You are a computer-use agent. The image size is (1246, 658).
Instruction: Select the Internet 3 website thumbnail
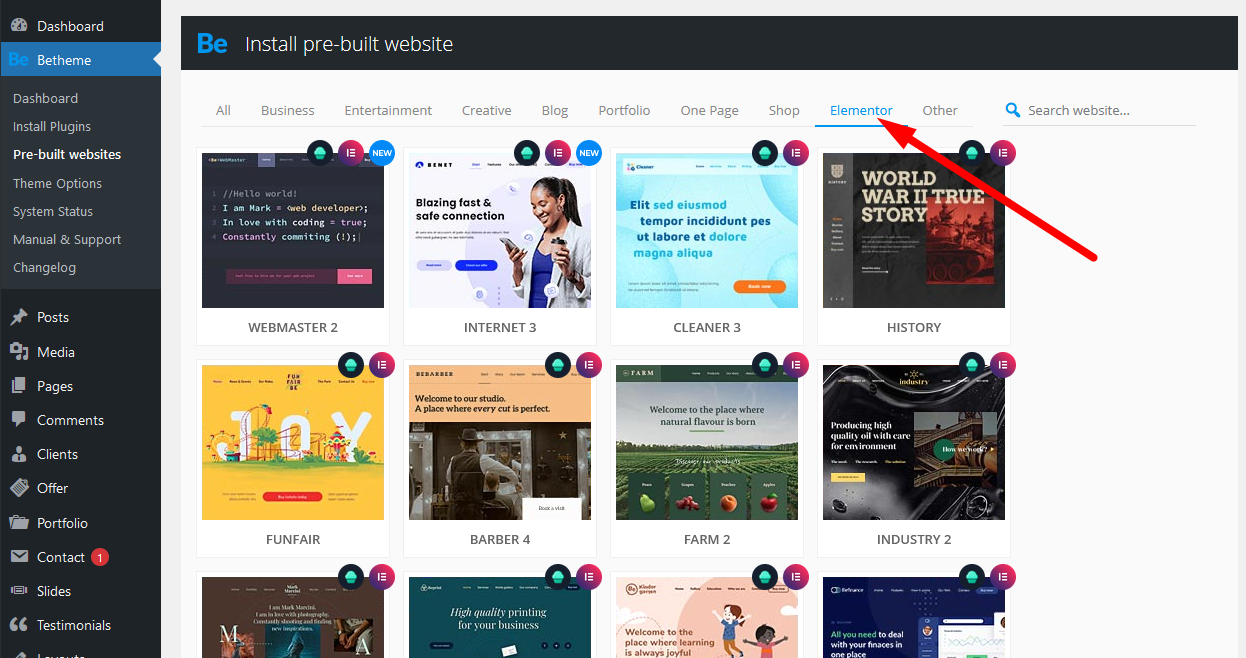click(x=500, y=230)
